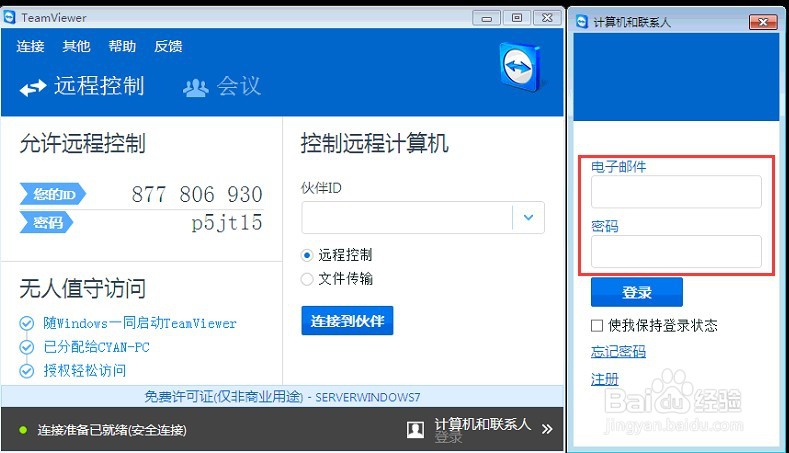
Task: Click the checkmark icon beside 已分配给CYAN-PC
Action: (x=26, y=347)
